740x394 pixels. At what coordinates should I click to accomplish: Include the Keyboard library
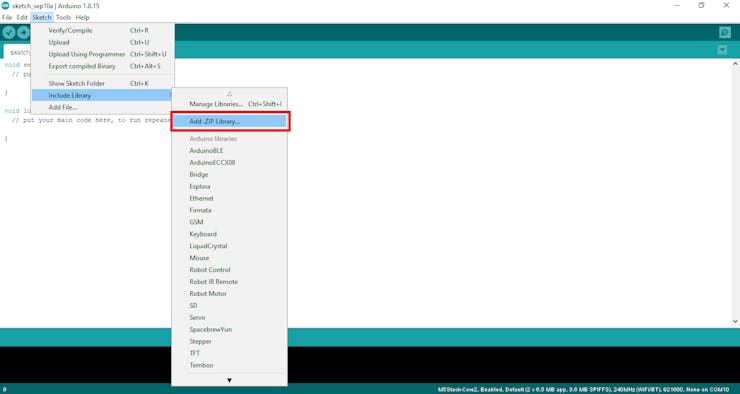(x=229, y=234)
